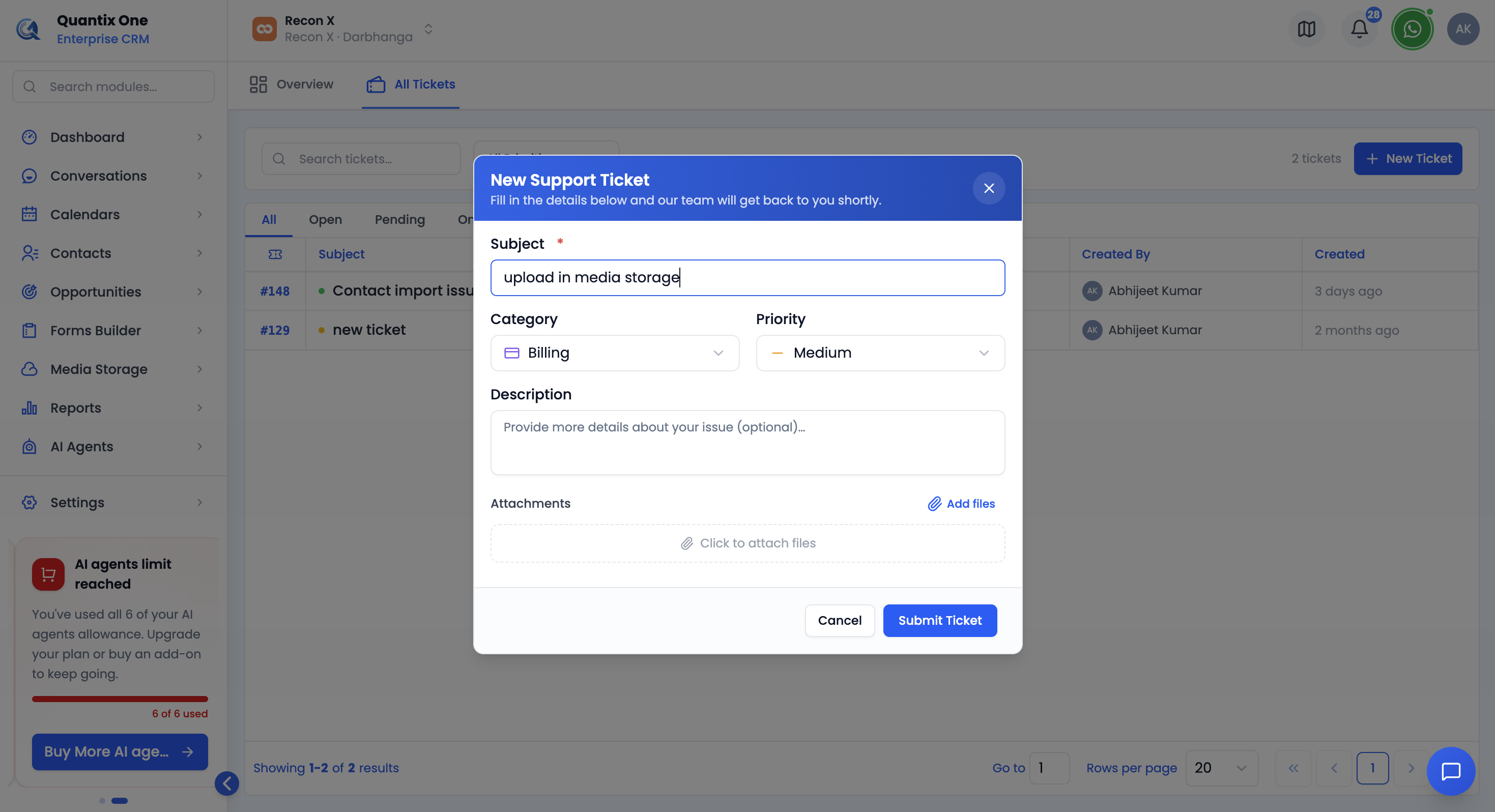Open the WhatsApp icon in header
Viewport: 1495px width, 812px height.
tap(1412, 29)
